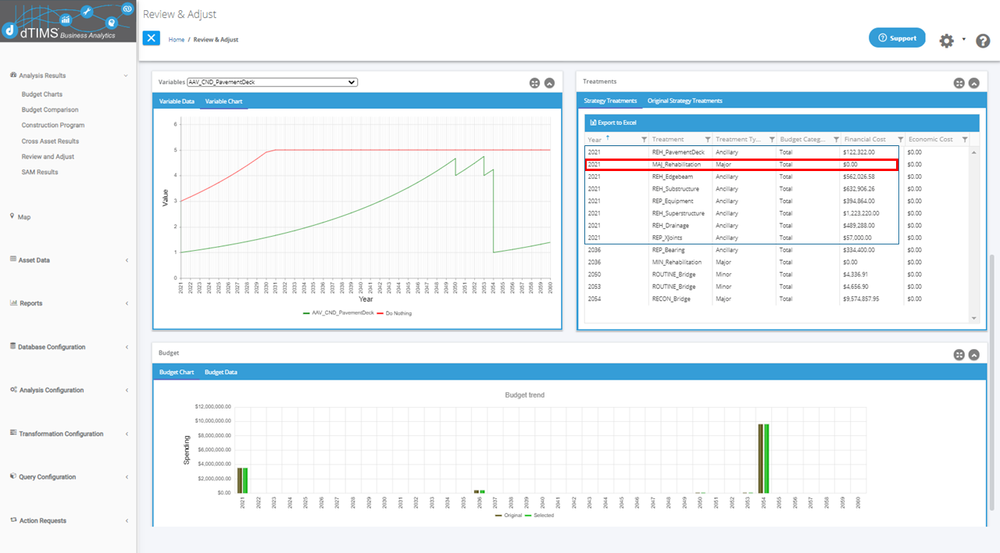1000x553 pixels.
Task: Collapse the Budget panel
Action: 974,355
